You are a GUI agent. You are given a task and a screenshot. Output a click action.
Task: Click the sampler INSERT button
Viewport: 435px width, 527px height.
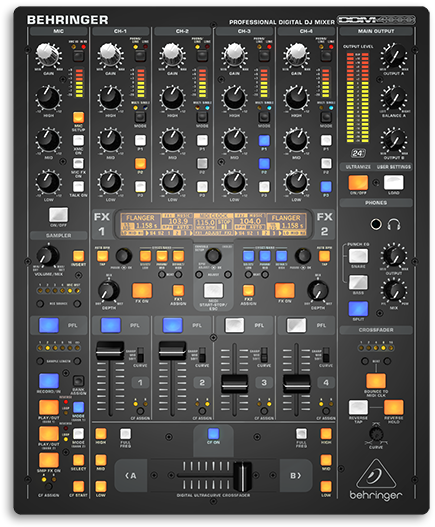tap(78, 256)
